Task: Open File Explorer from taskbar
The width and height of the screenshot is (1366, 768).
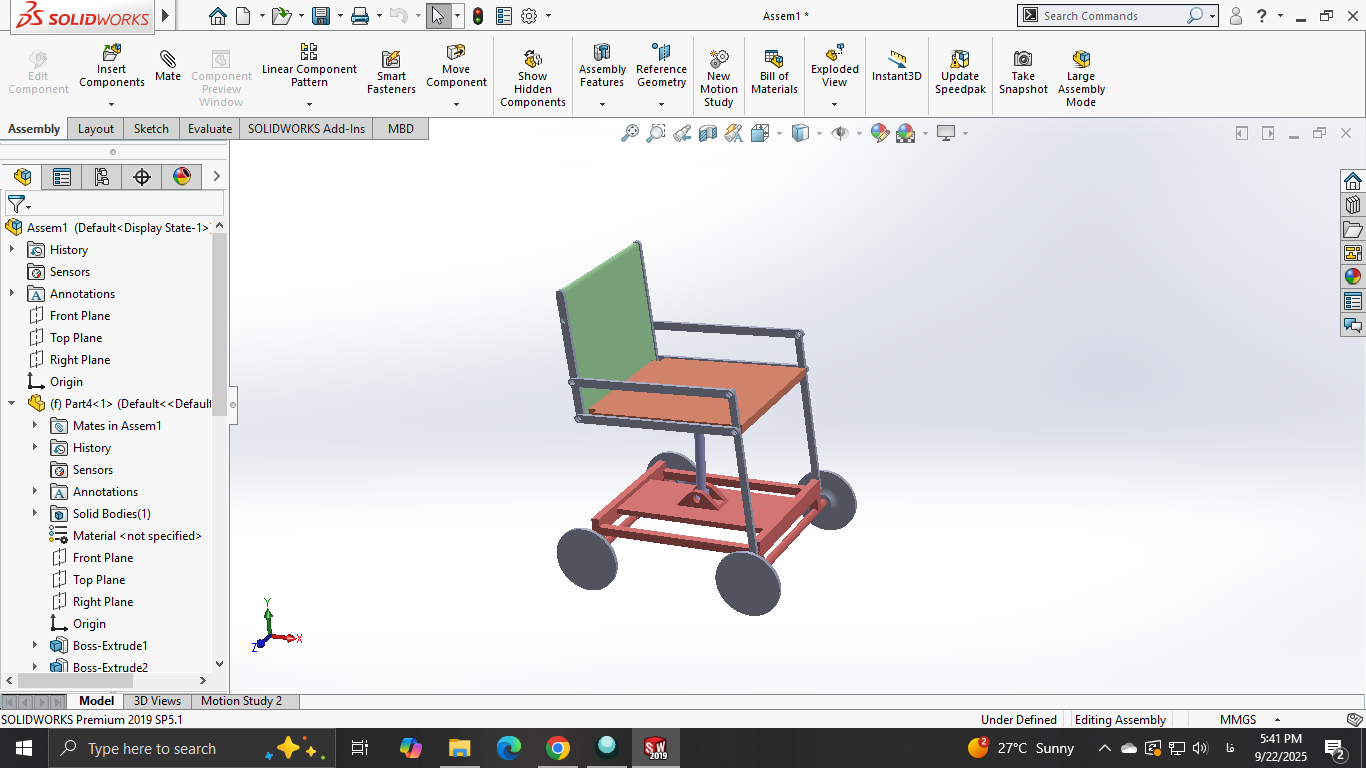Action: point(460,748)
